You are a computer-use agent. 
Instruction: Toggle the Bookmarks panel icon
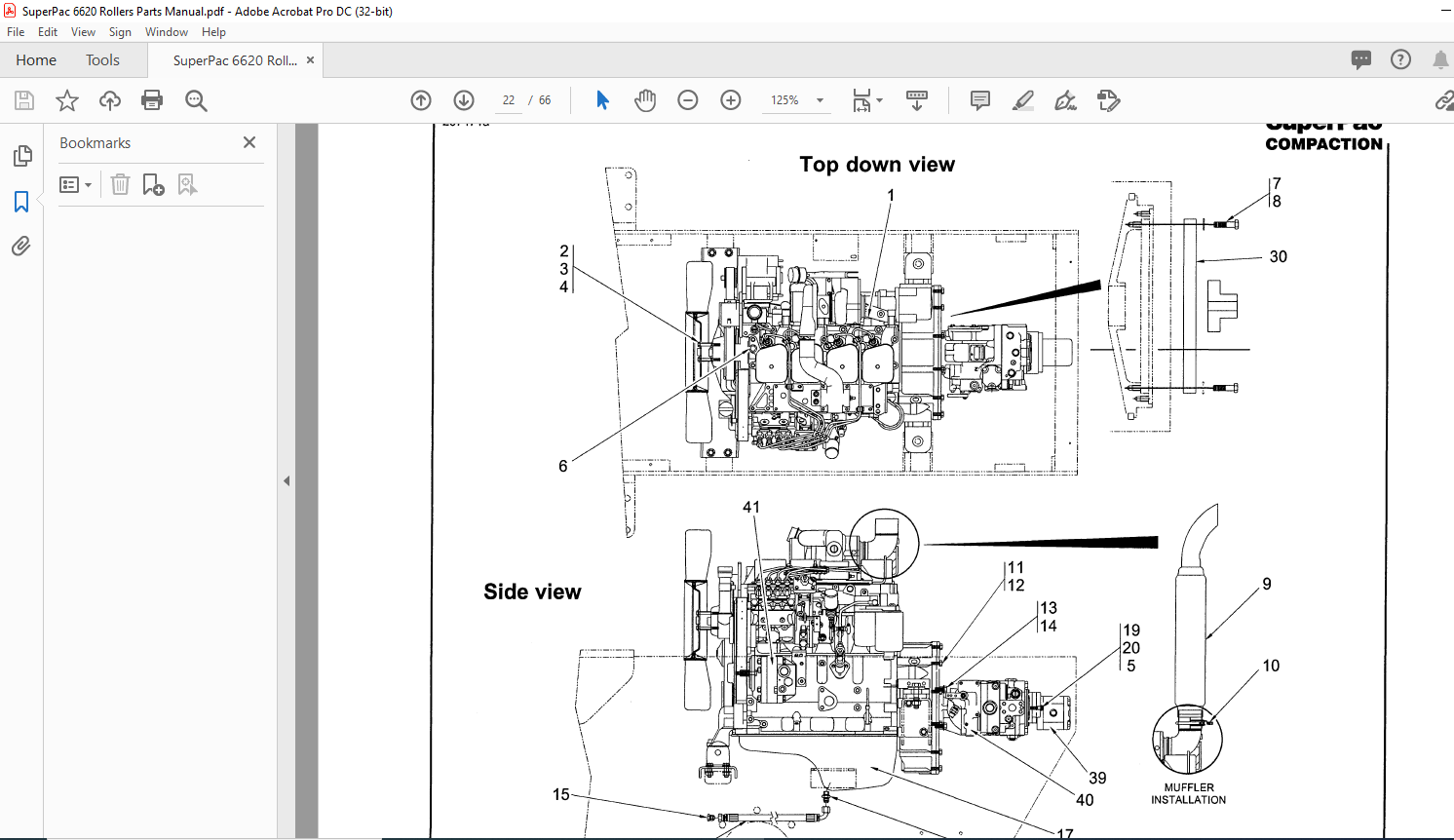click(x=21, y=202)
